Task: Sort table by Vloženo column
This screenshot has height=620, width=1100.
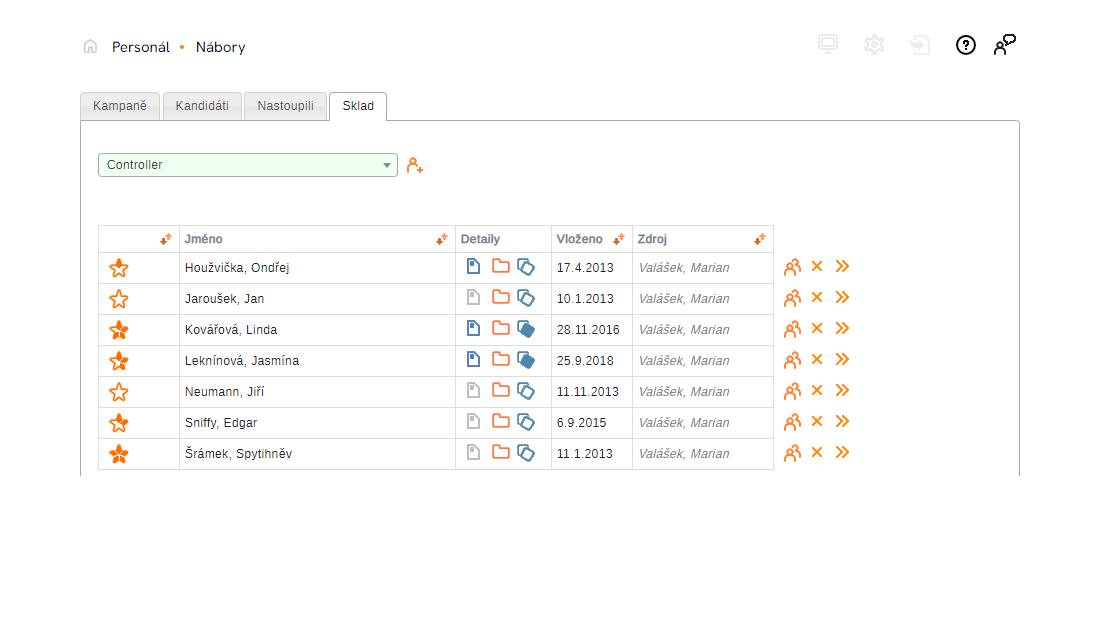Action: (619, 239)
